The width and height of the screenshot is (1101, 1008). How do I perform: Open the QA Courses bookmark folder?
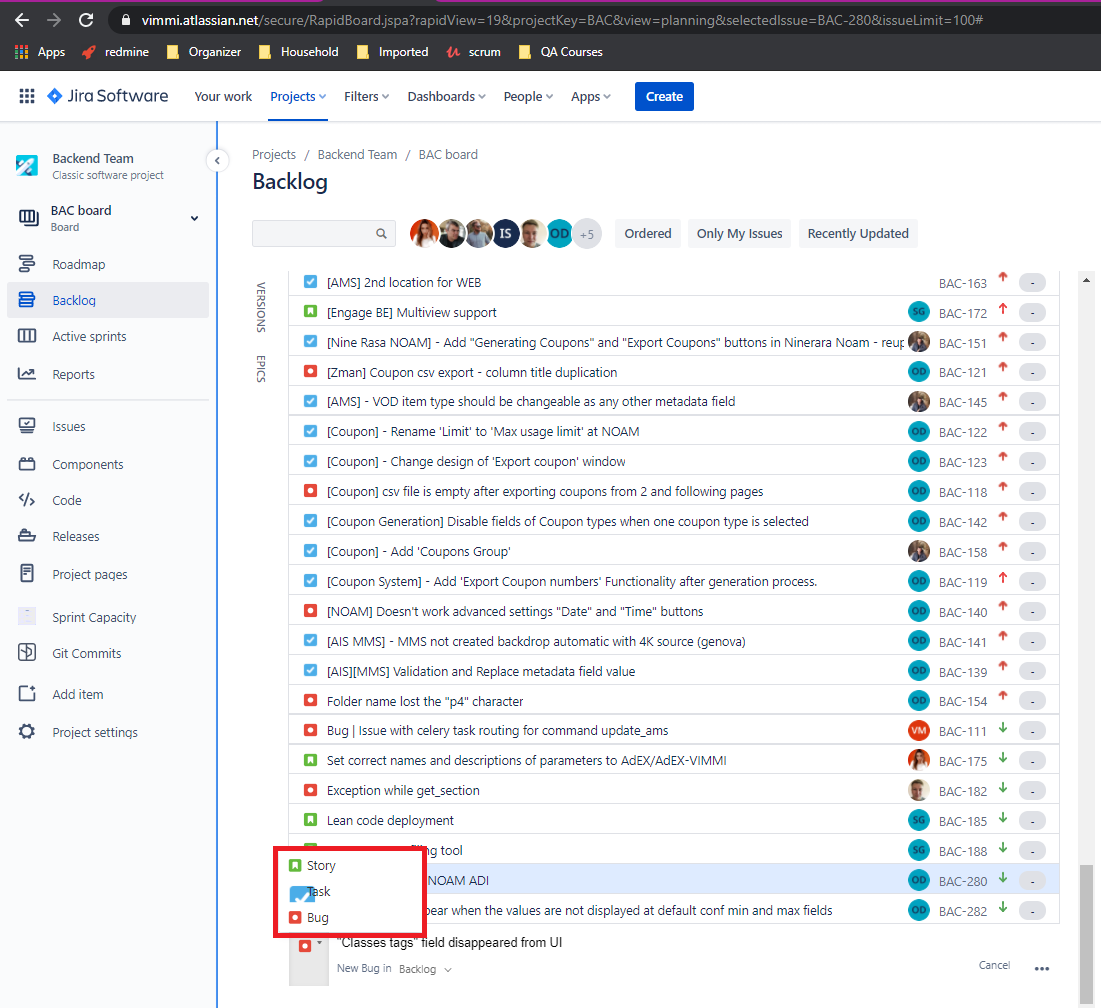[560, 52]
